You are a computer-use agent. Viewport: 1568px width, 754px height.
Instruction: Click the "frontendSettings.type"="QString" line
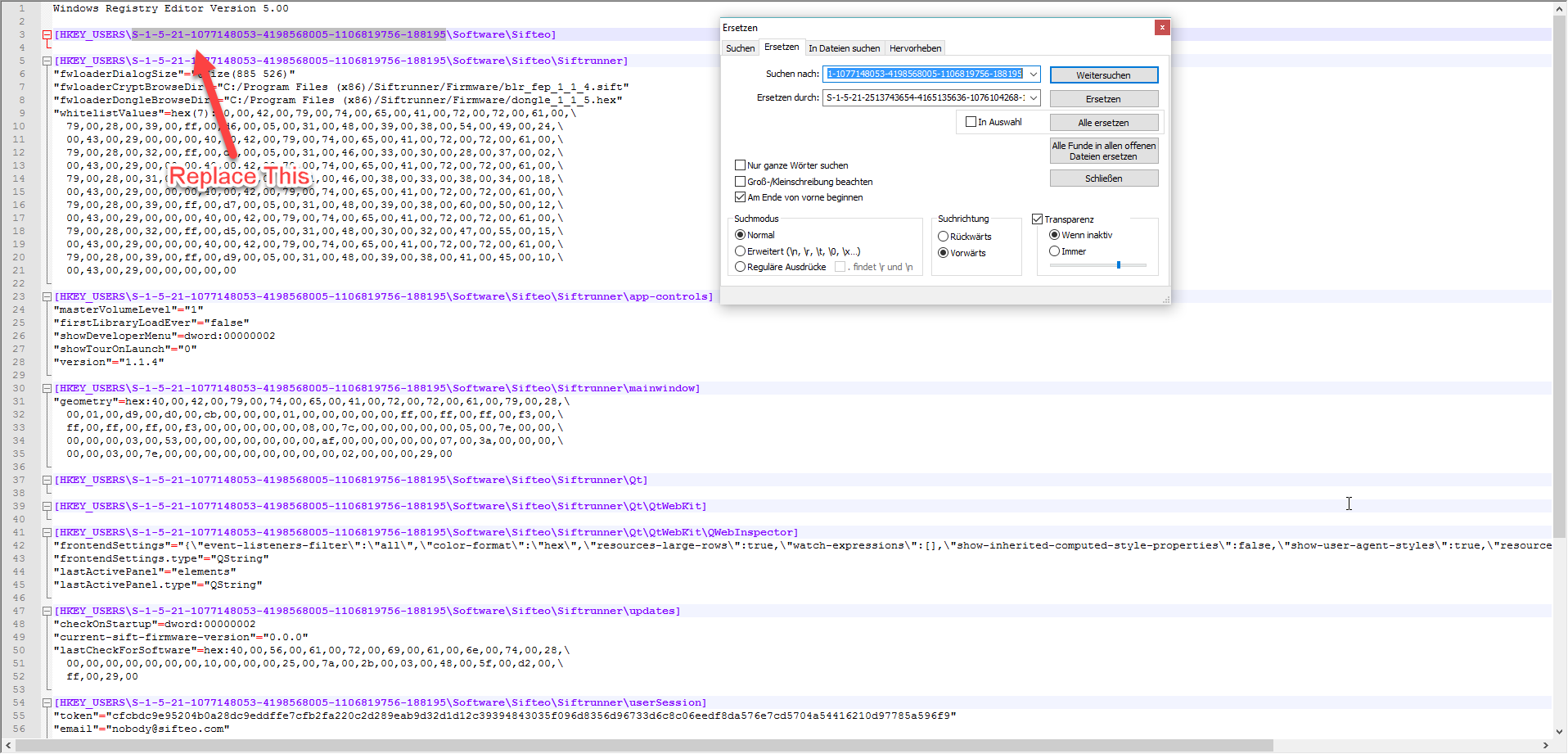(x=161, y=558)
